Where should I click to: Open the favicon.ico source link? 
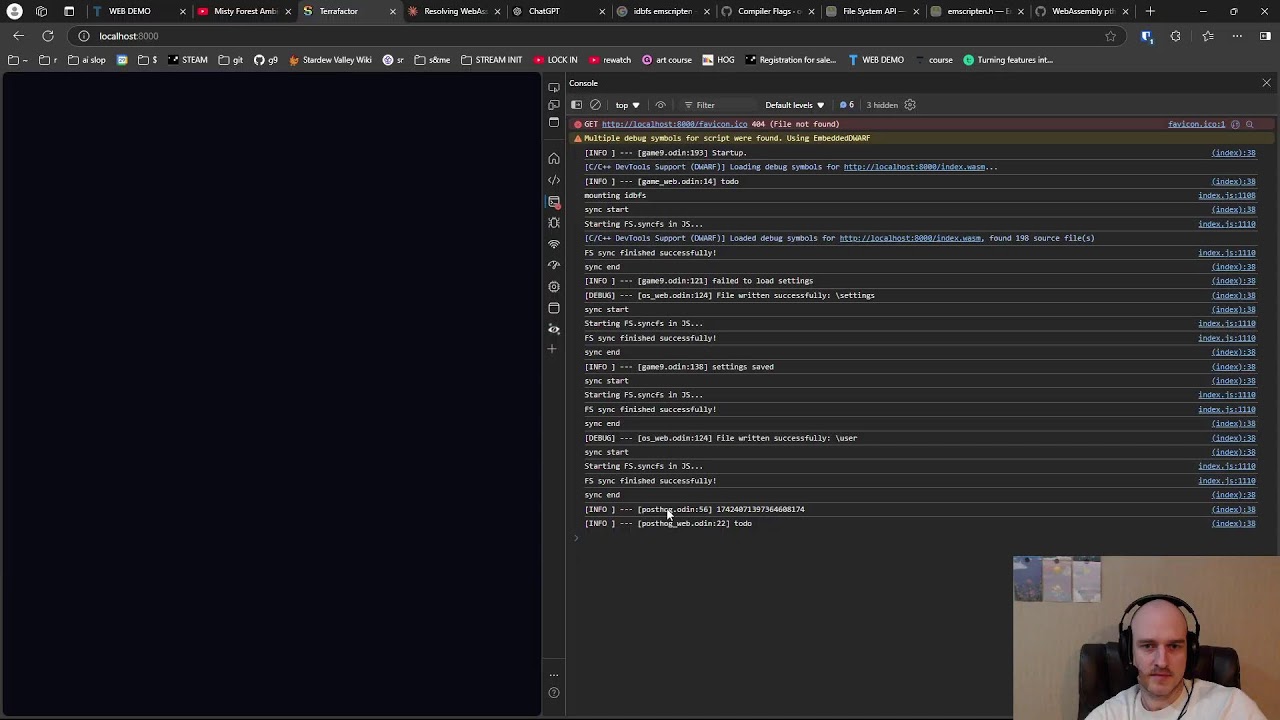pos(1196,124)
